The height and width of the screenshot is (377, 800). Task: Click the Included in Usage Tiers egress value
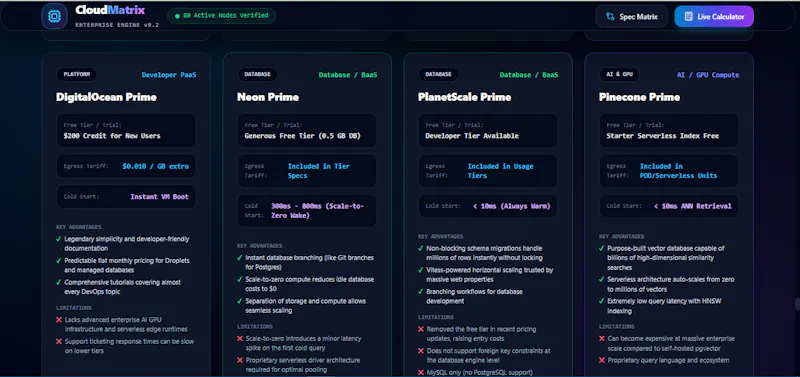click(501, 171)
